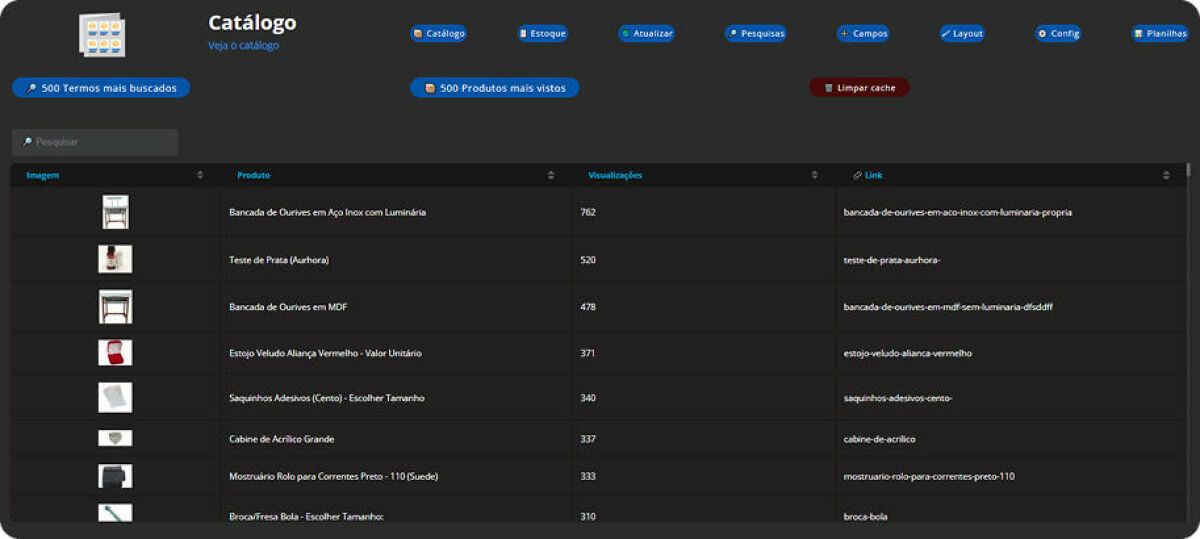Open the Layout settings

point(962,33)
